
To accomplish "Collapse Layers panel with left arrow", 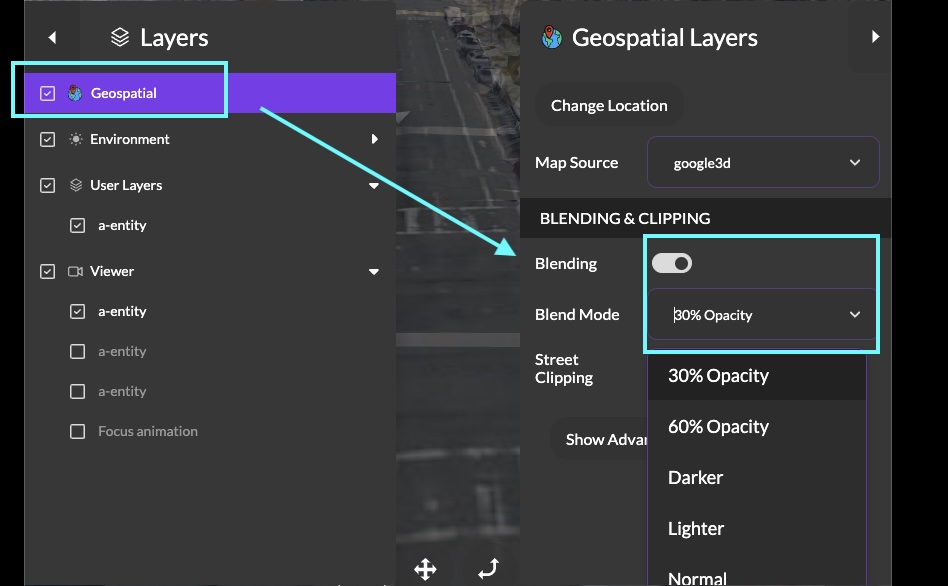I will pyautogui.click(x=52, y=38).
